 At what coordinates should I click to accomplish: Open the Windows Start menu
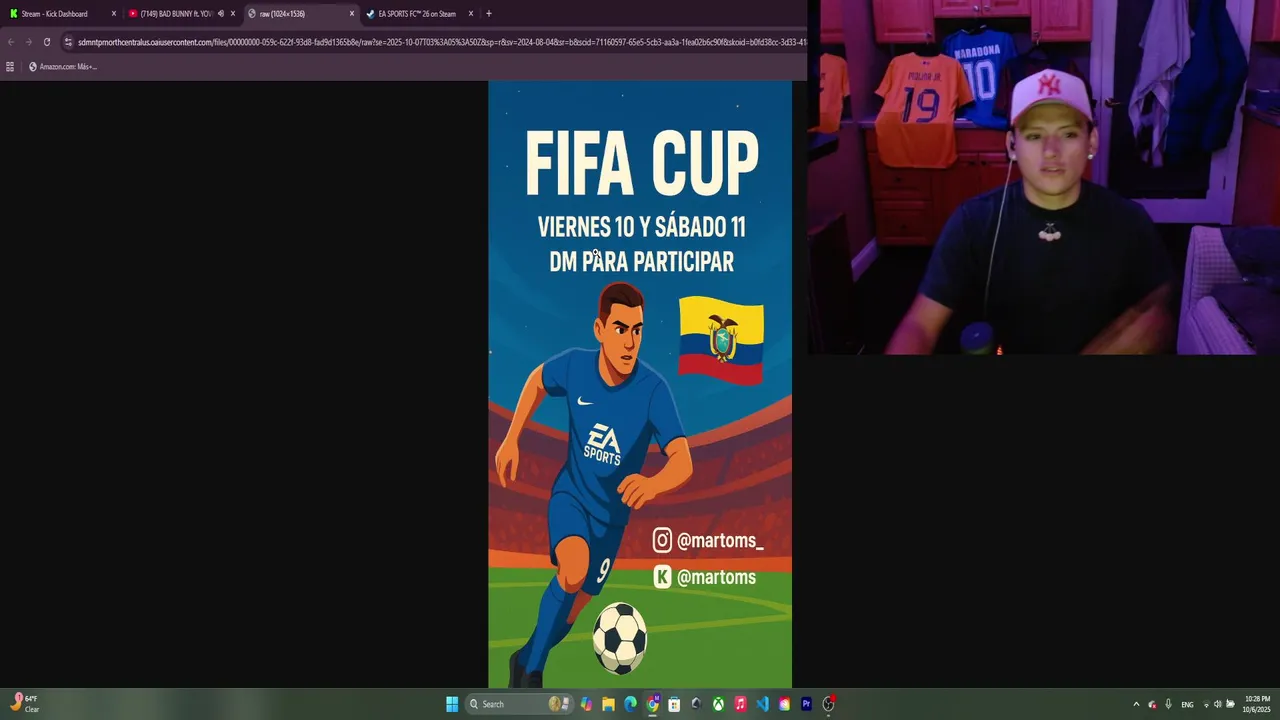[x=452, y=704]
